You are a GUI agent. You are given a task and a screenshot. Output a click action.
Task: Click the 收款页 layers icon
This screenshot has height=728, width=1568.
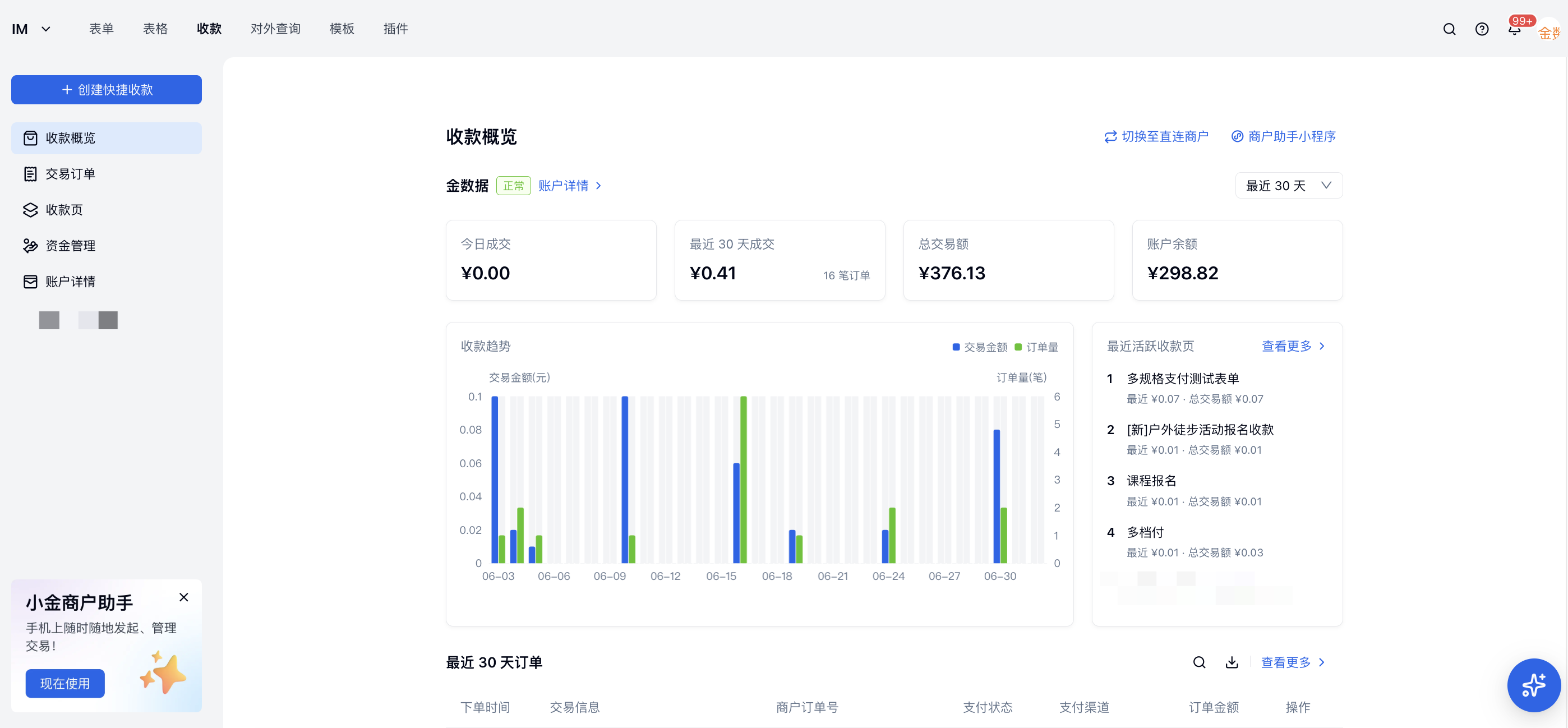coord(30,210)
